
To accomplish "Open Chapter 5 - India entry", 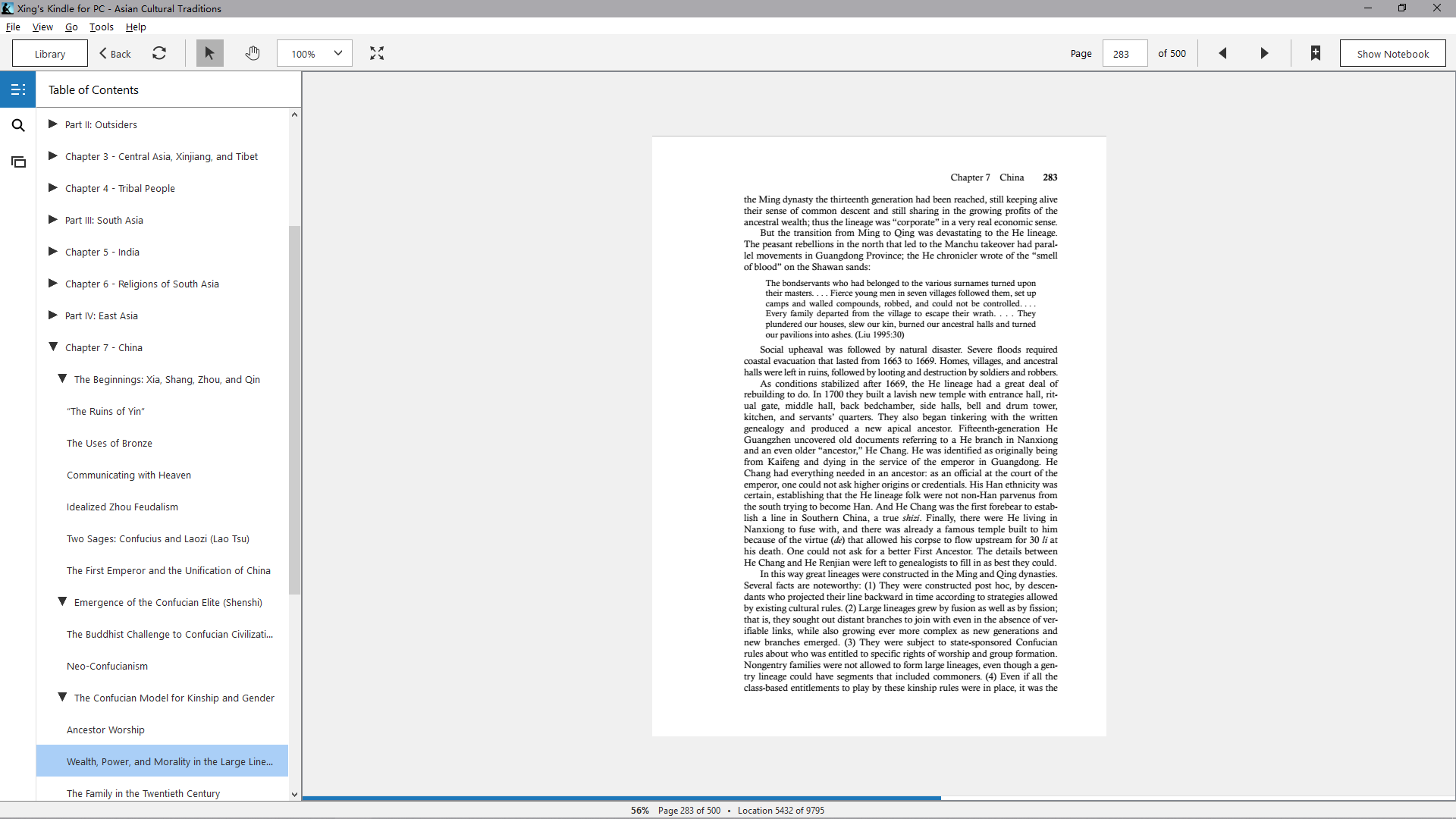I will point(102,252).
